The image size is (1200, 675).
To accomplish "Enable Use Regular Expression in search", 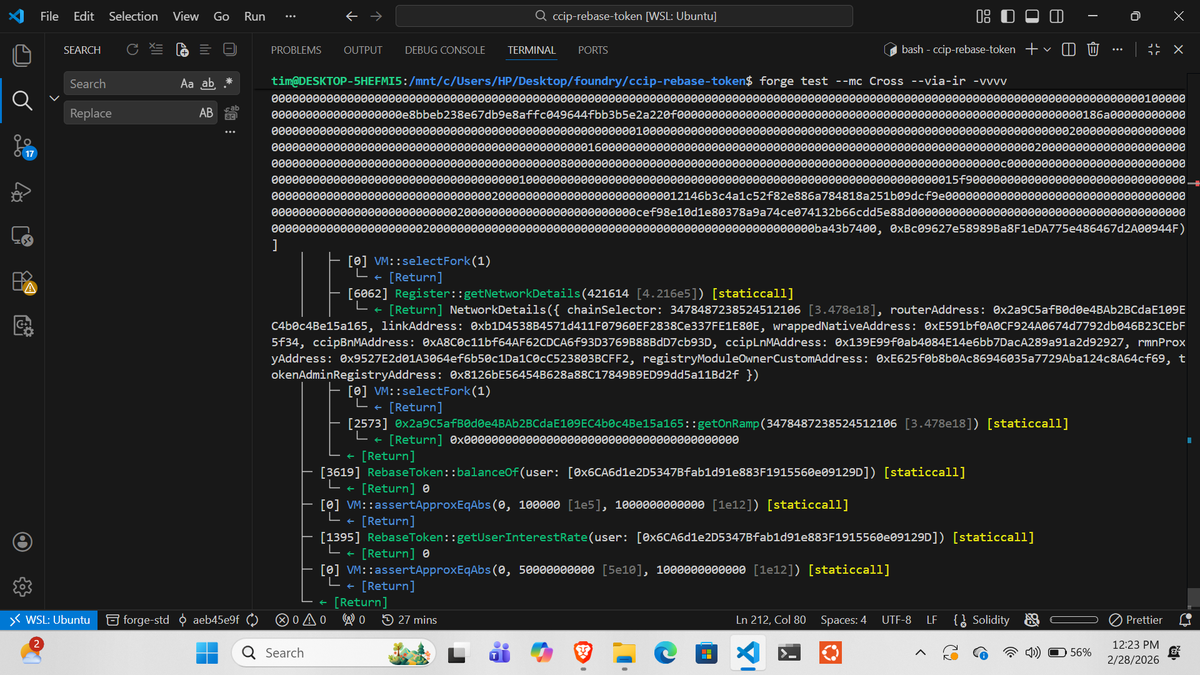I will pos(230,83).
